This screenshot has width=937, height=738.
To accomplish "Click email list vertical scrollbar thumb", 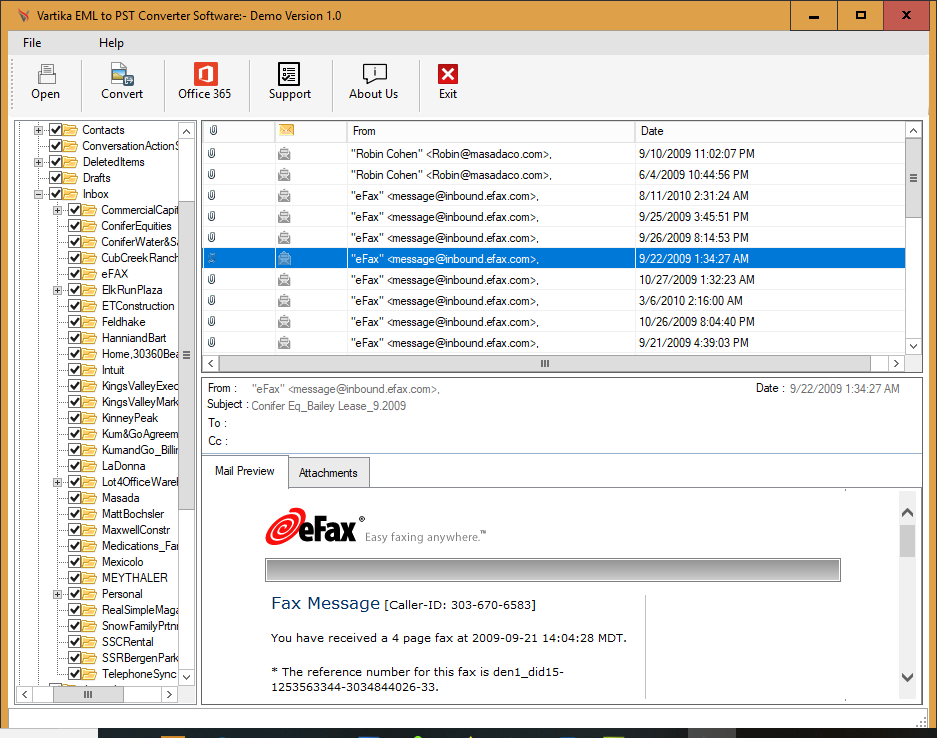I will (x=913, y=178).
